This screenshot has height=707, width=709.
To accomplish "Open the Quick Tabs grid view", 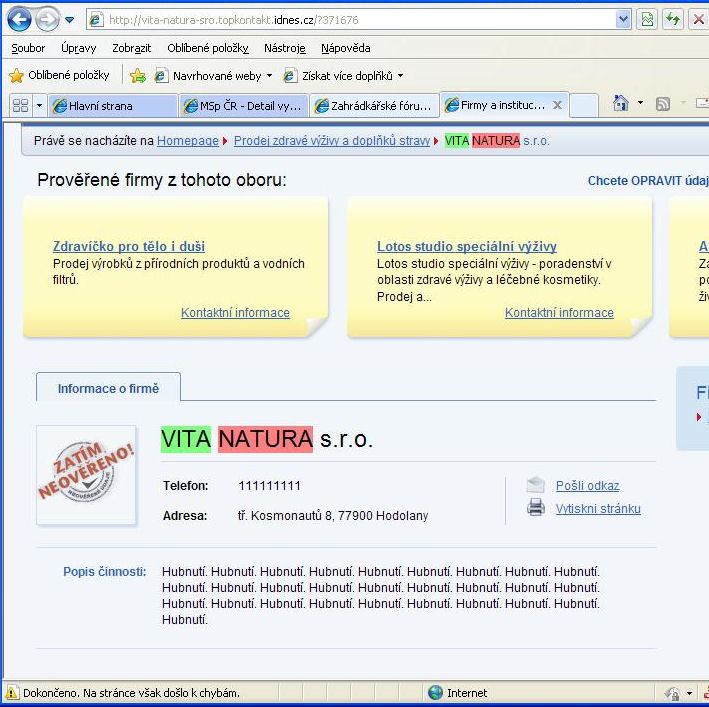I will 20,105.
